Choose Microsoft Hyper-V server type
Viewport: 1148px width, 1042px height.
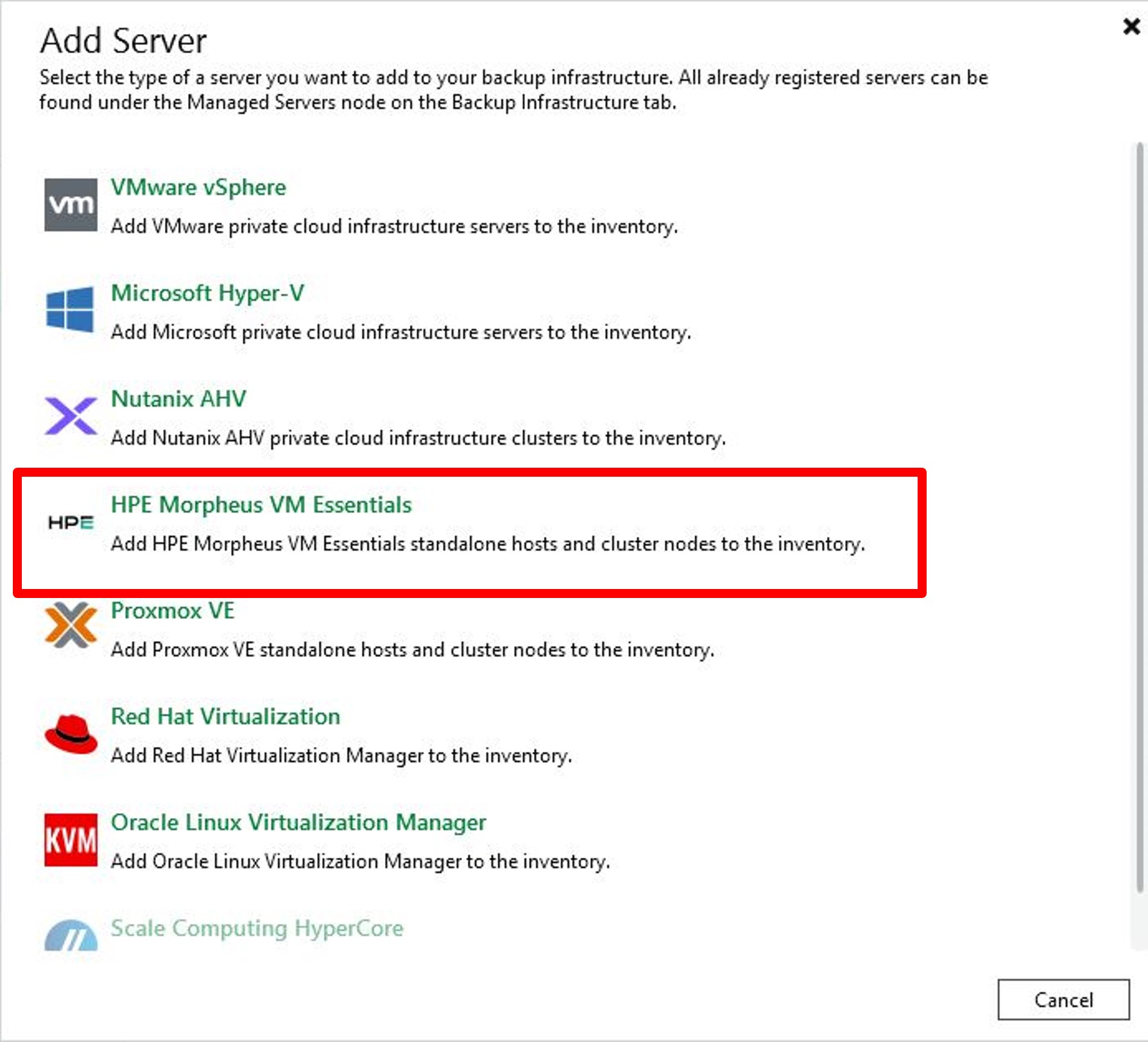click(207, 293)
